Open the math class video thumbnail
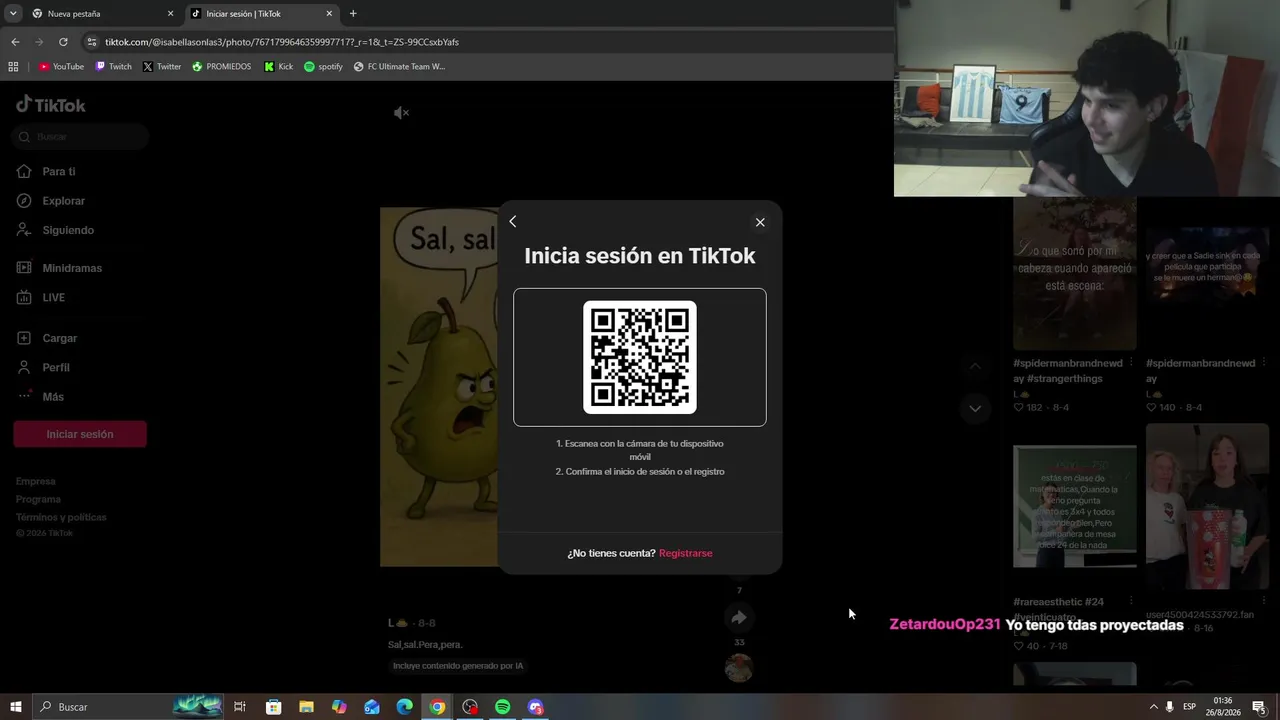 coord(1075,506)
